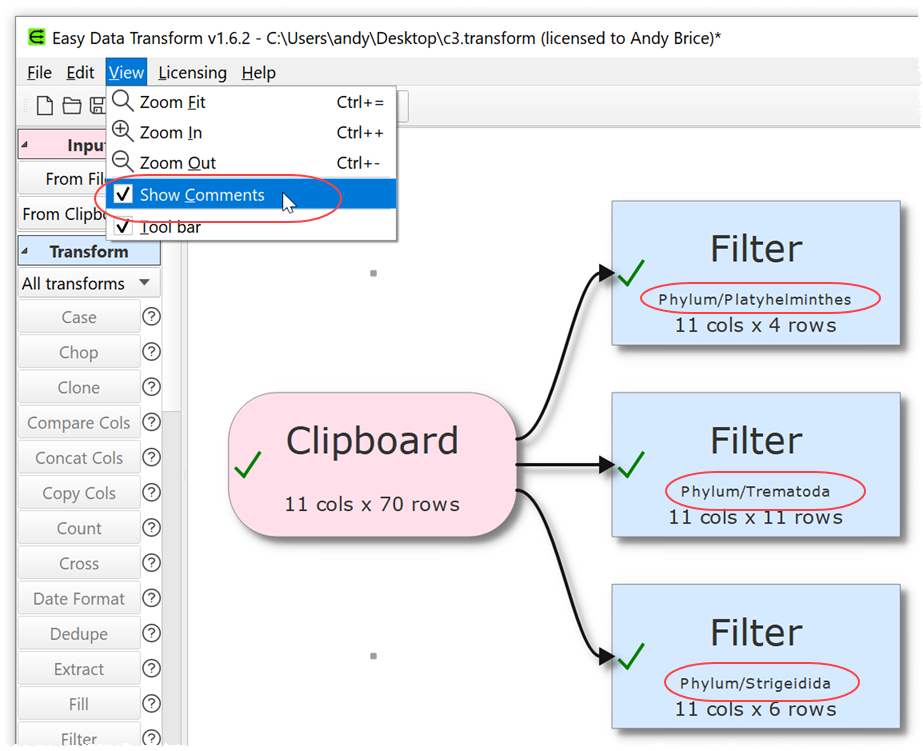Click the From File input button
This screenshot has width=923, height=751.
[62, 178]
